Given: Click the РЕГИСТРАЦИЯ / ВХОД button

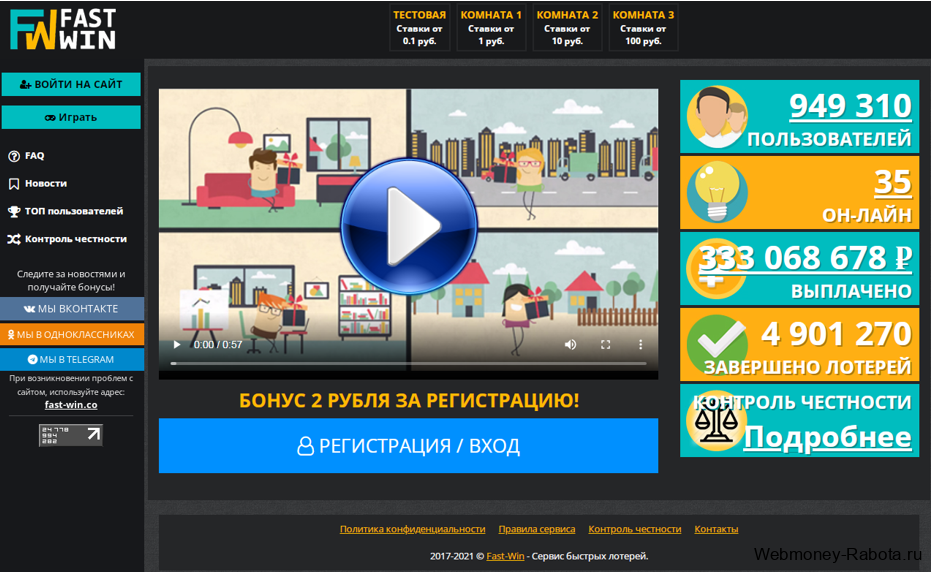Looking at the screenshot, I should (408, 445).
